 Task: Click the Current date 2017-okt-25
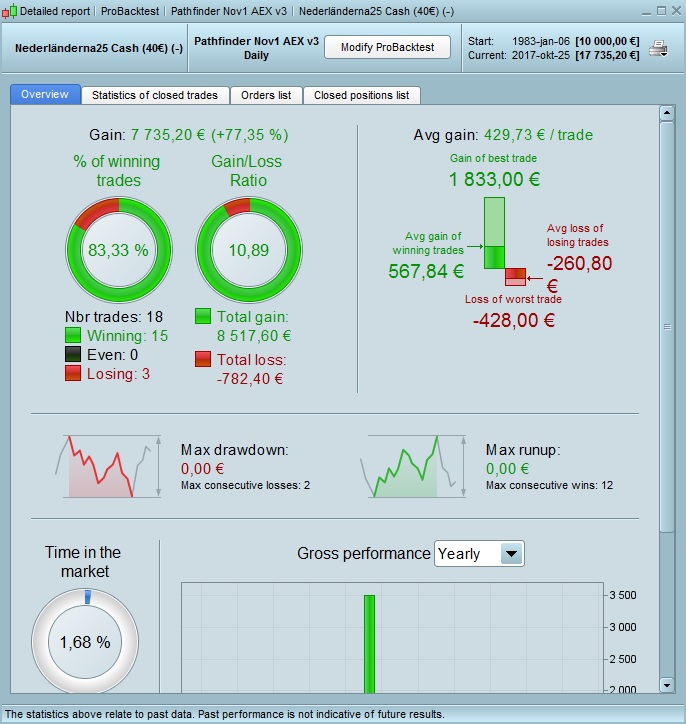point(541,55)
